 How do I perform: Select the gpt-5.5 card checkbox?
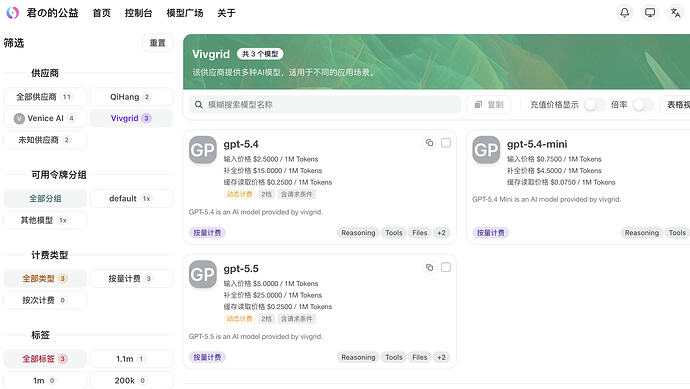pyautogui.click(x=446, y=267)
